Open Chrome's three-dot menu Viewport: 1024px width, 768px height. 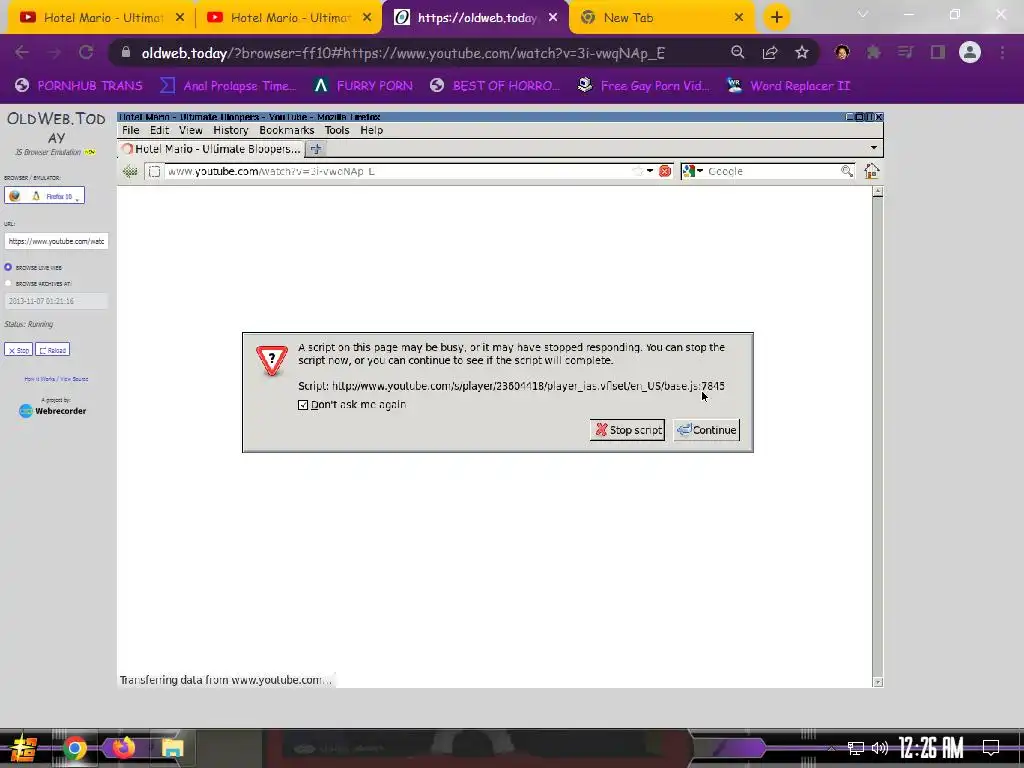pos(1002,52)
